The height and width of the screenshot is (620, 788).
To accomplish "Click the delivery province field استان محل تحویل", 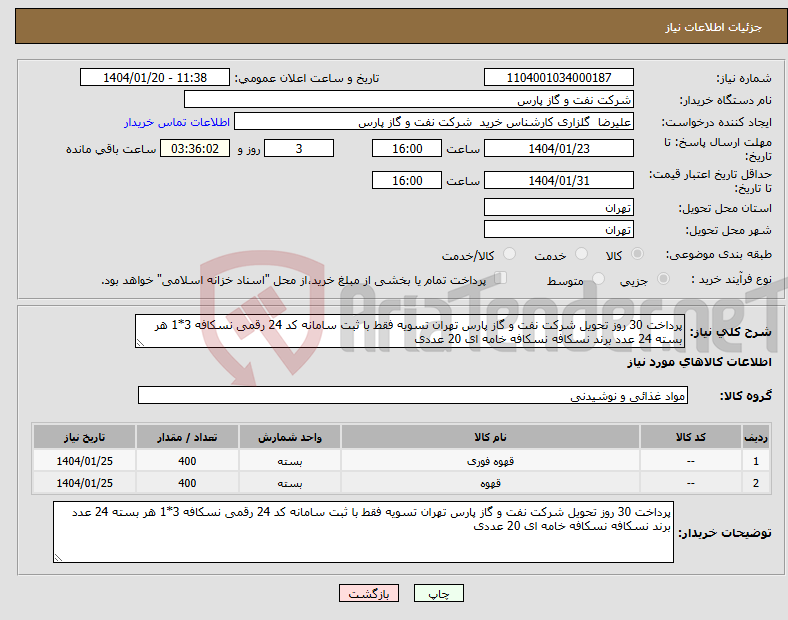I will (x=558, y=207).
